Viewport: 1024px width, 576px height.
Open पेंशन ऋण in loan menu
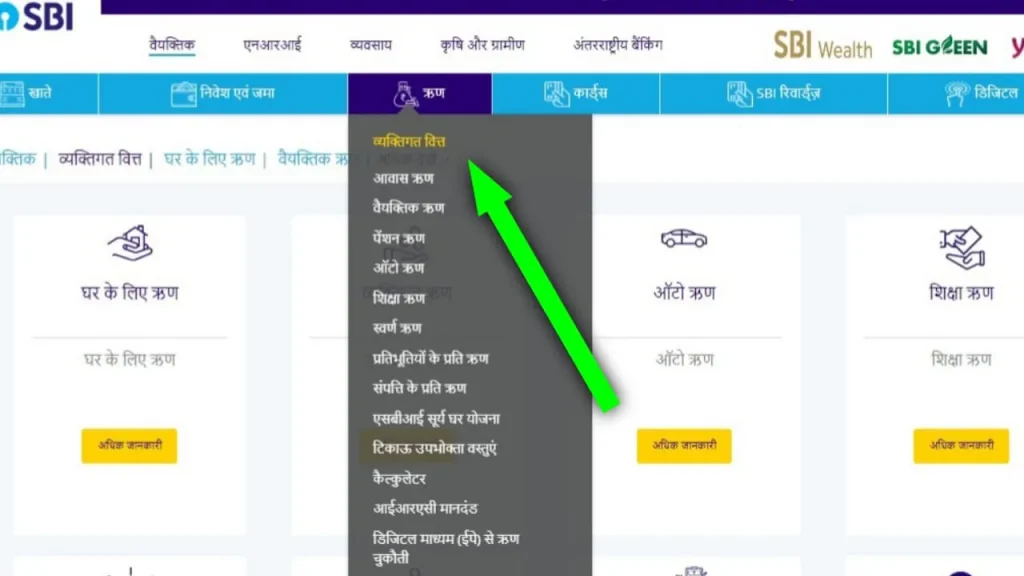tap(398, 238)
